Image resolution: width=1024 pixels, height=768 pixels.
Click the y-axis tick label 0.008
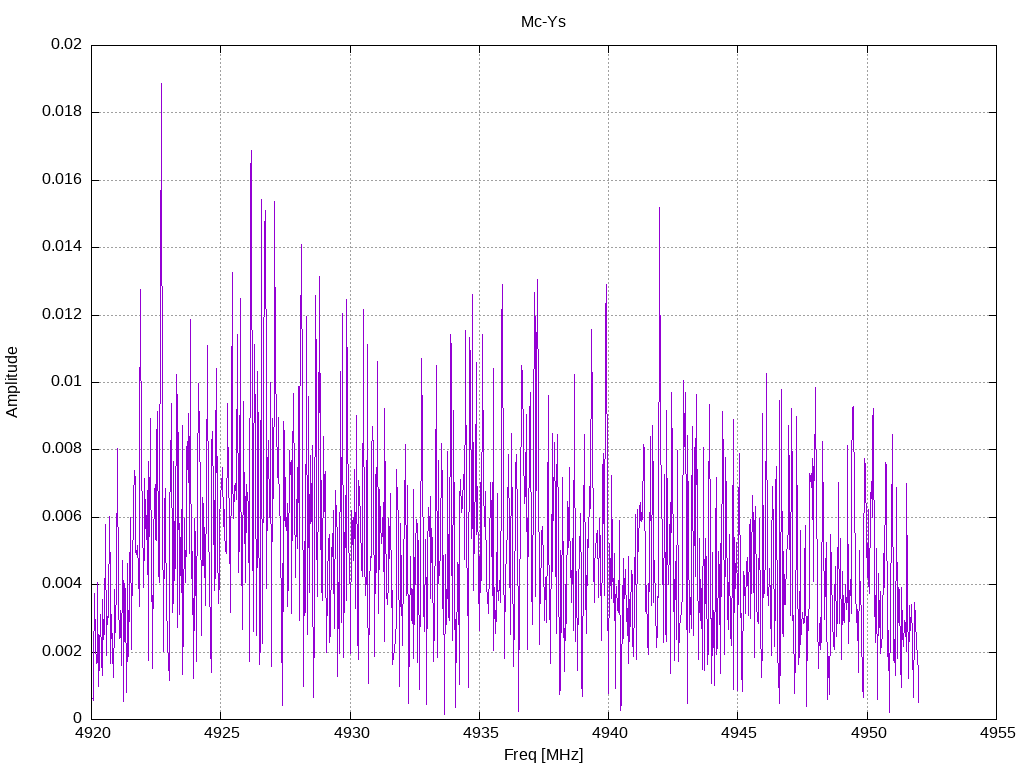point(62,449)
